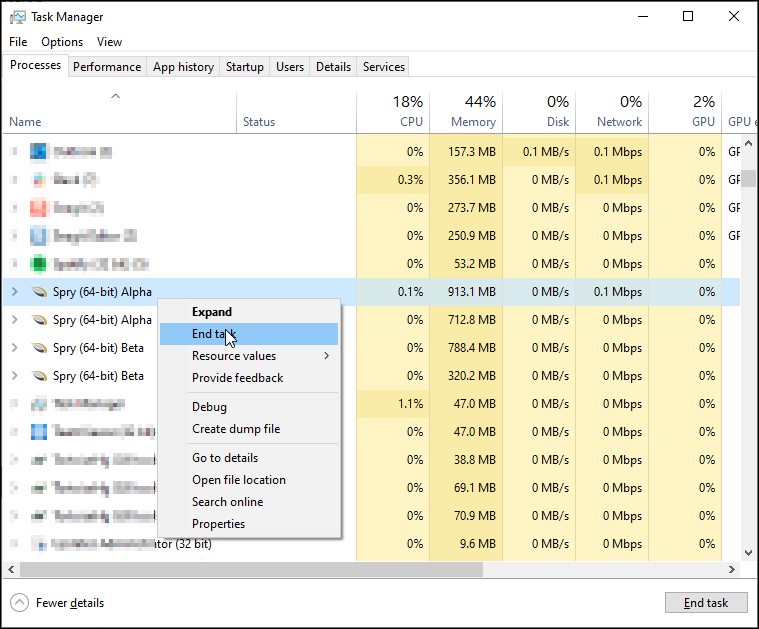Click the Spry icon on the 712.8 MB row
The height and width of the screenshot is (629, 759).
pyautogui.click(x=39, y=320)
